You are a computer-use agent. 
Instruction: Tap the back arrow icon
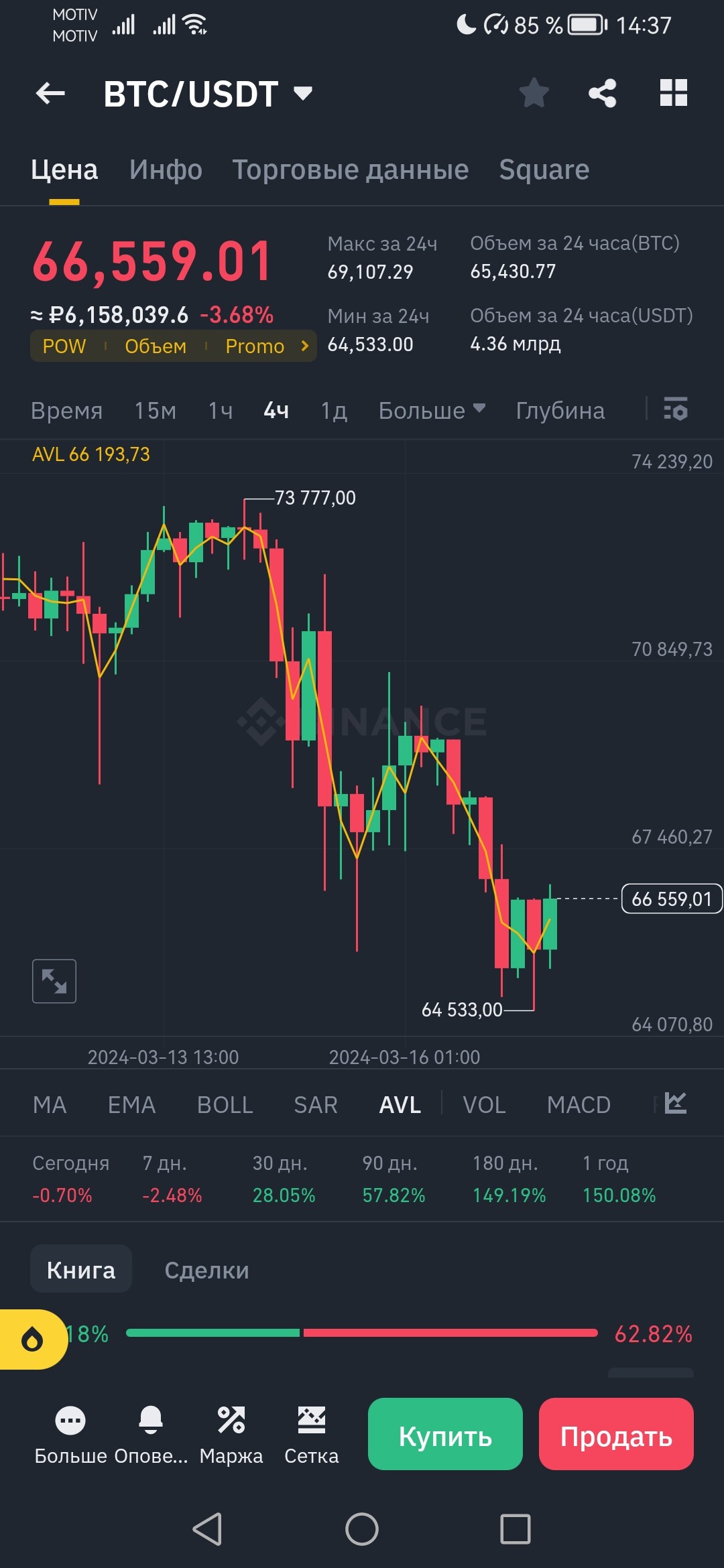tap(50, 93)
